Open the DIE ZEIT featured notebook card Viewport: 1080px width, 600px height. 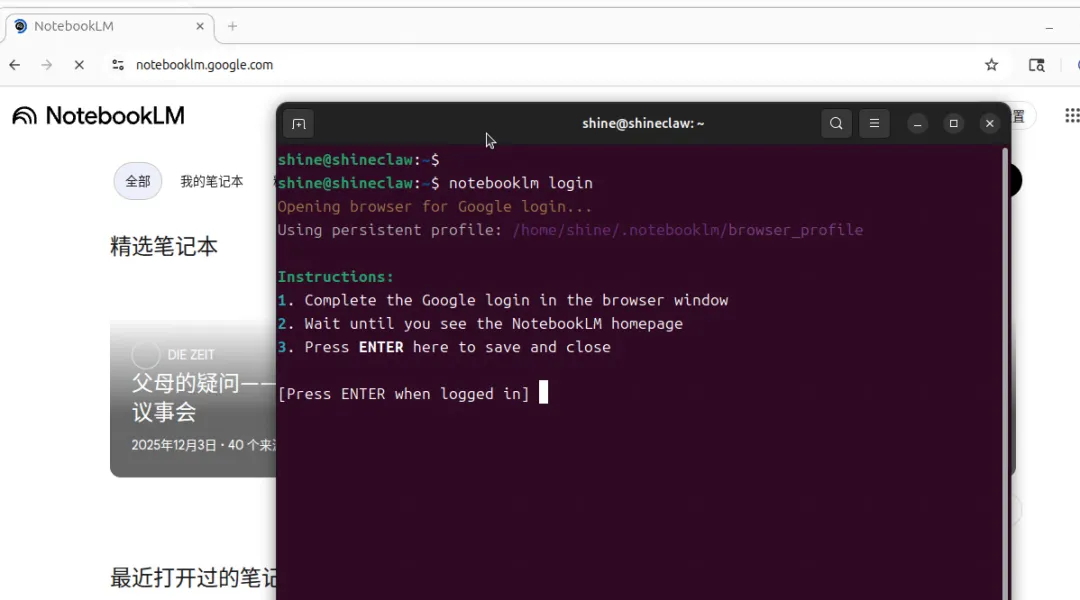pyautogui.click(x=194, y=398)
